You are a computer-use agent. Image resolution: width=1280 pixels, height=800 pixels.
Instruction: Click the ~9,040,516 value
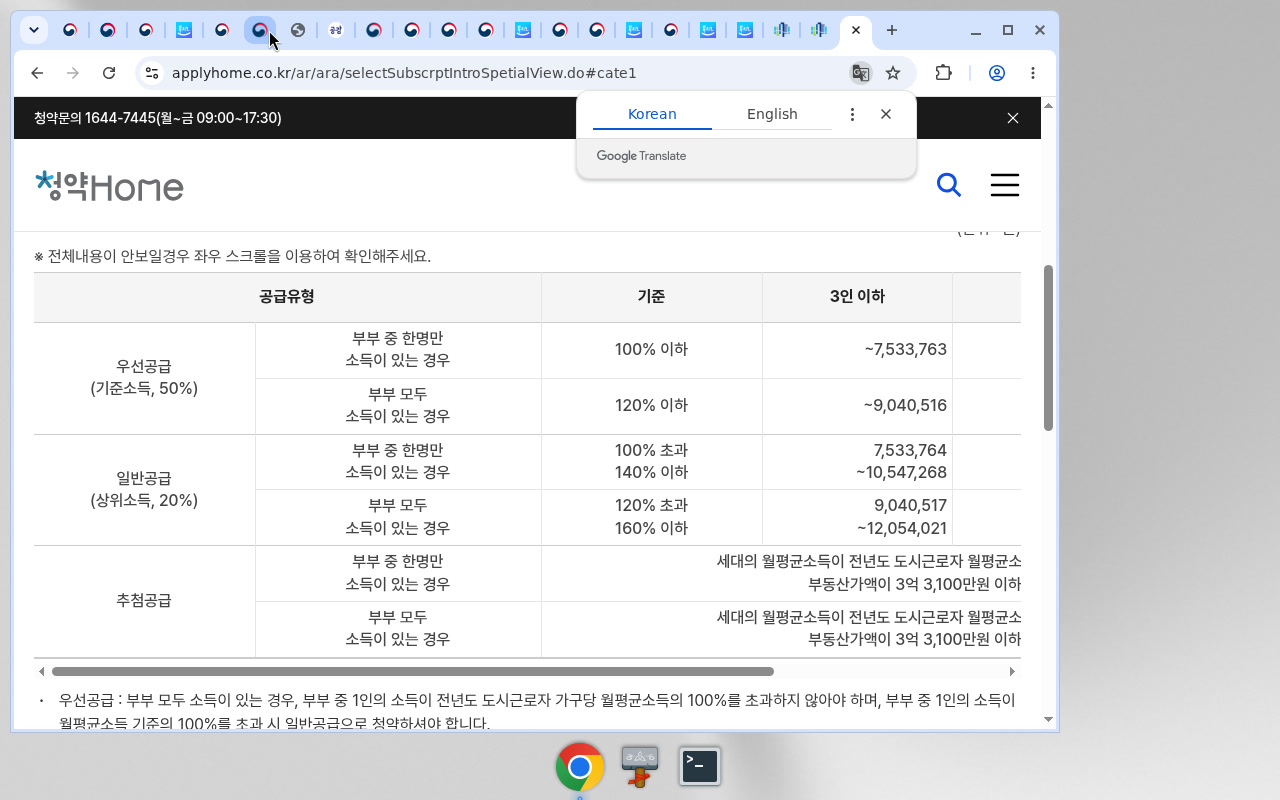click(905, 406)
